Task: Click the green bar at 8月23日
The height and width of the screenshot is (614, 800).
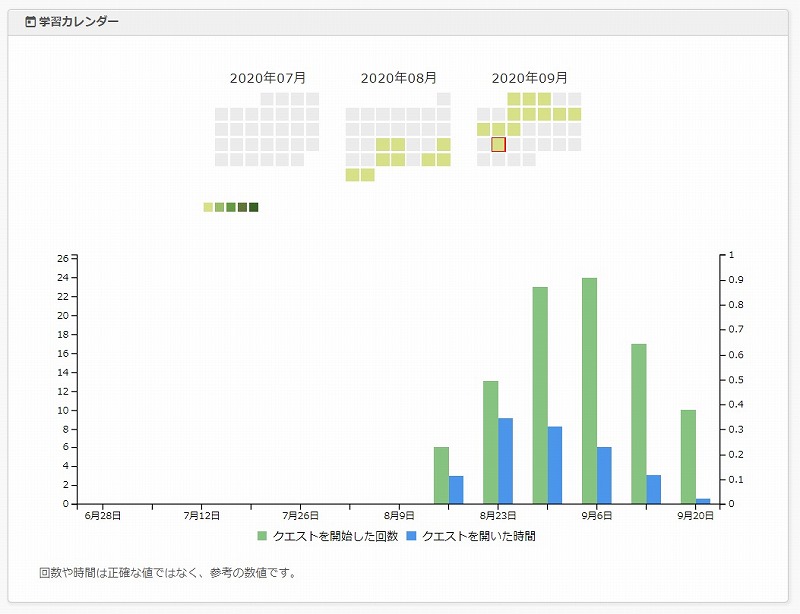Action: (491, 443)
